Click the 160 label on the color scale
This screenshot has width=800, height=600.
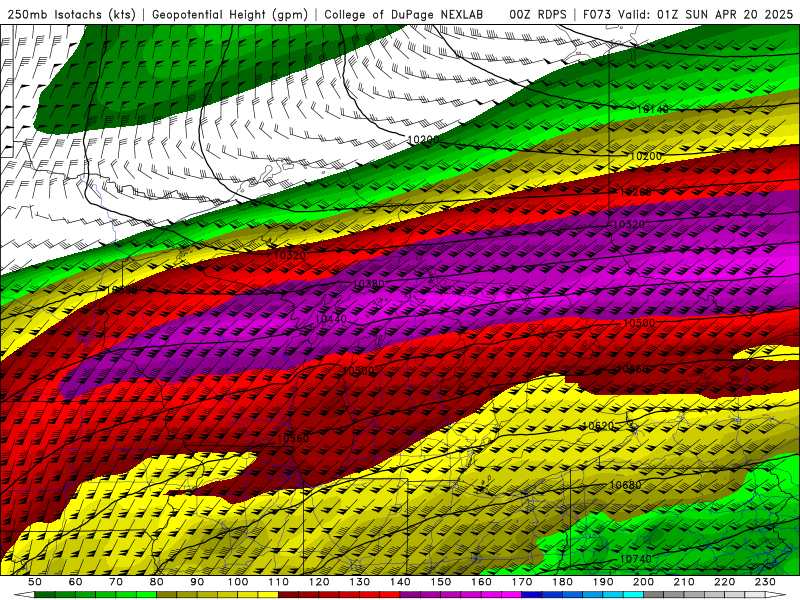tap(481, 582)
